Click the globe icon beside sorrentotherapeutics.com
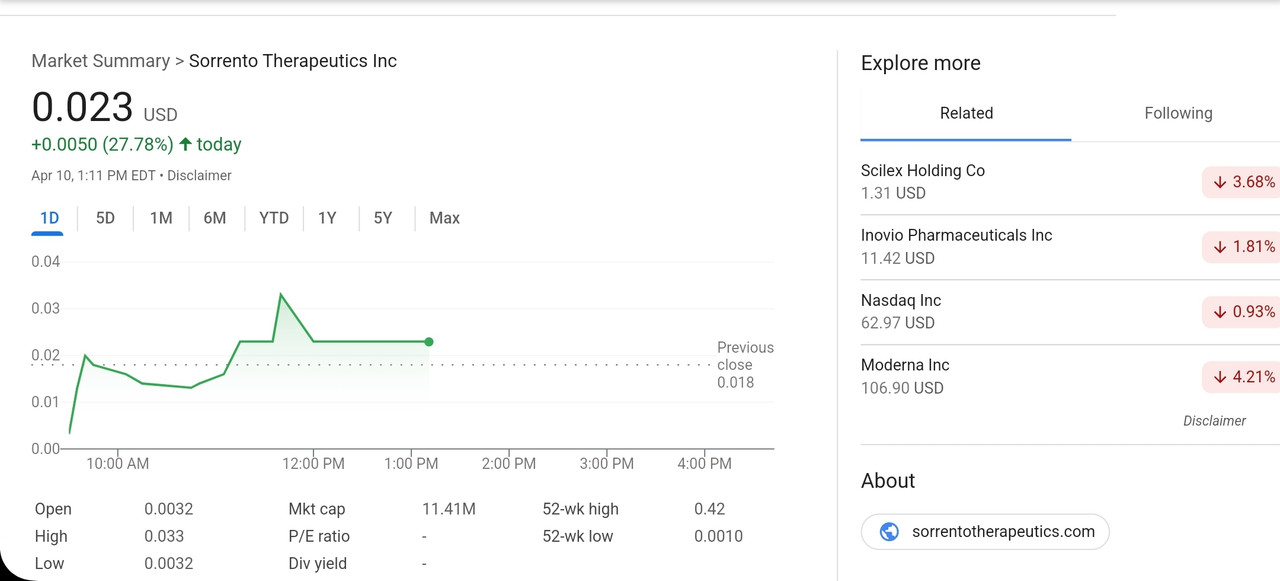 (x=889, y=532)
